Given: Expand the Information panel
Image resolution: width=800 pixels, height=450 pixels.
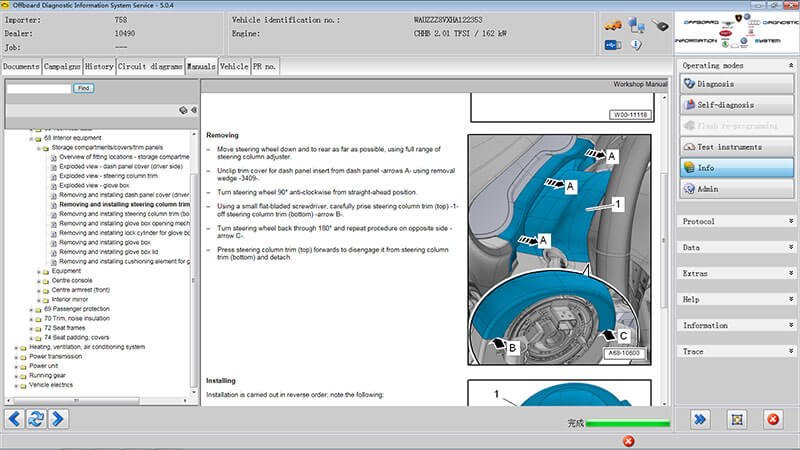Looking at the screenshot, I should (x=791, y=325).
